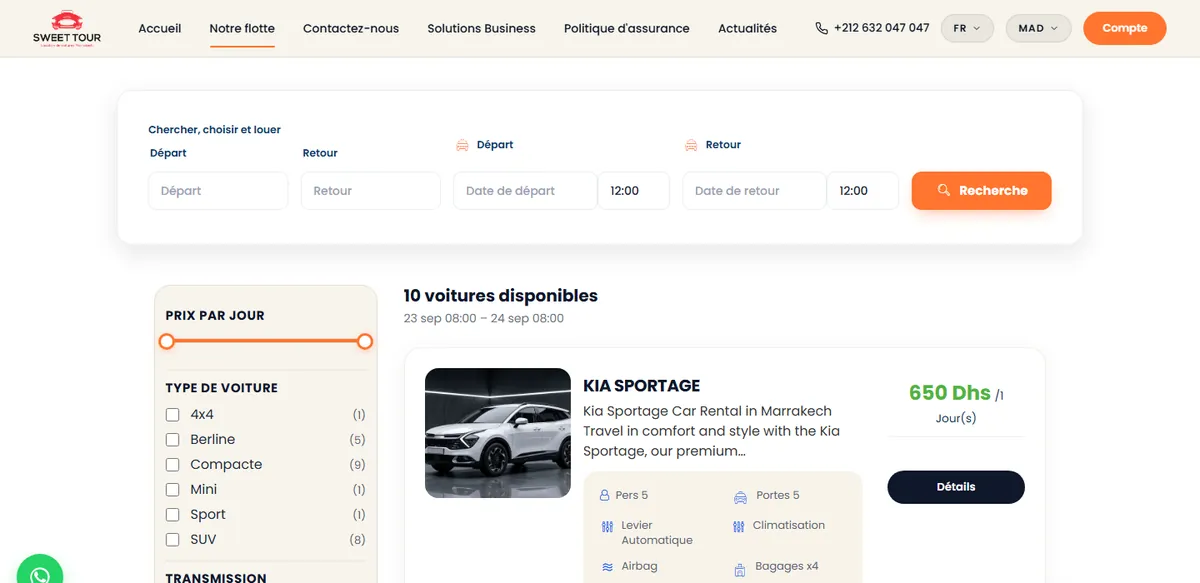
Task: Click the Sweet Tour logo
Action: coord(67,28)
